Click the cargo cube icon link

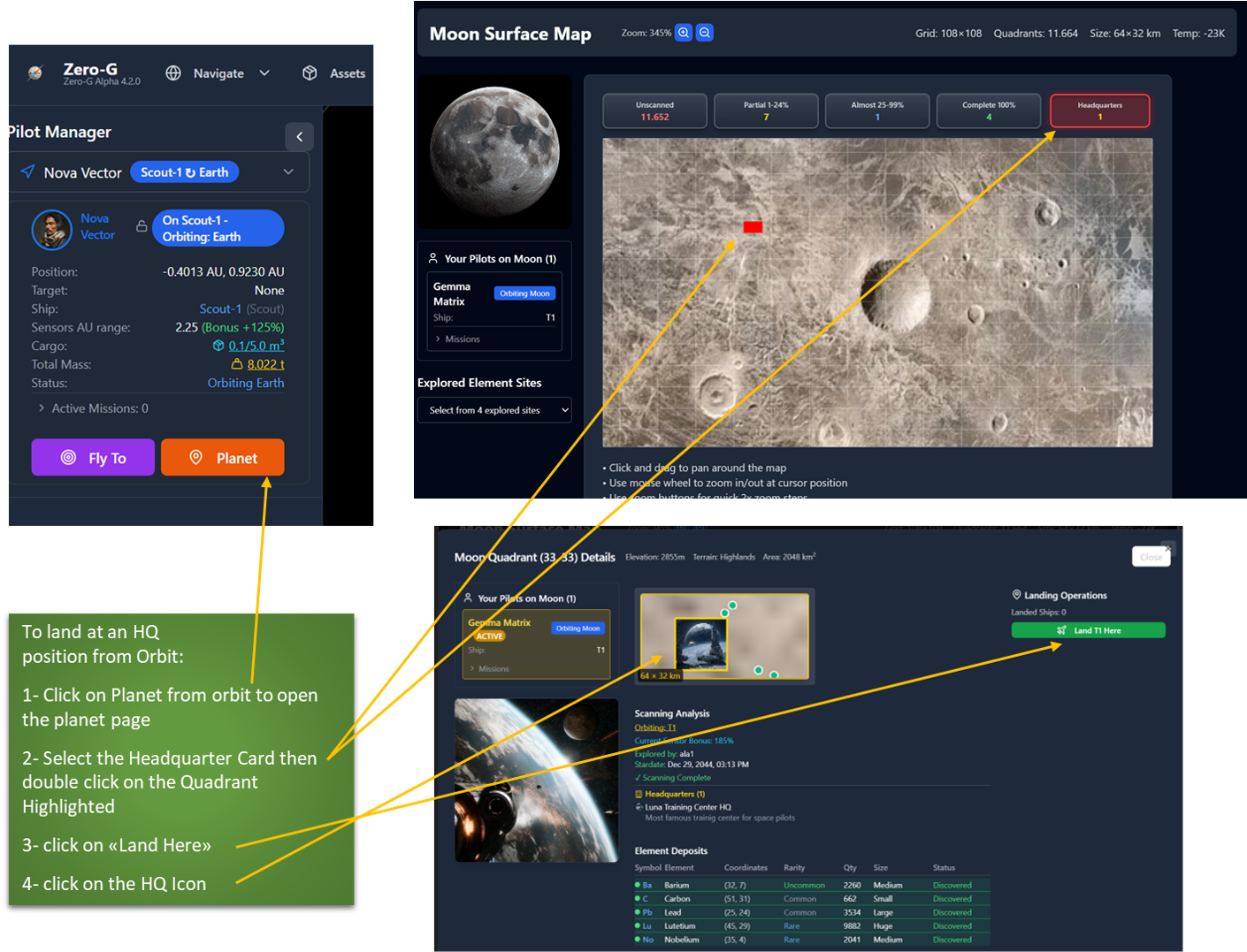tap(218, 346)
